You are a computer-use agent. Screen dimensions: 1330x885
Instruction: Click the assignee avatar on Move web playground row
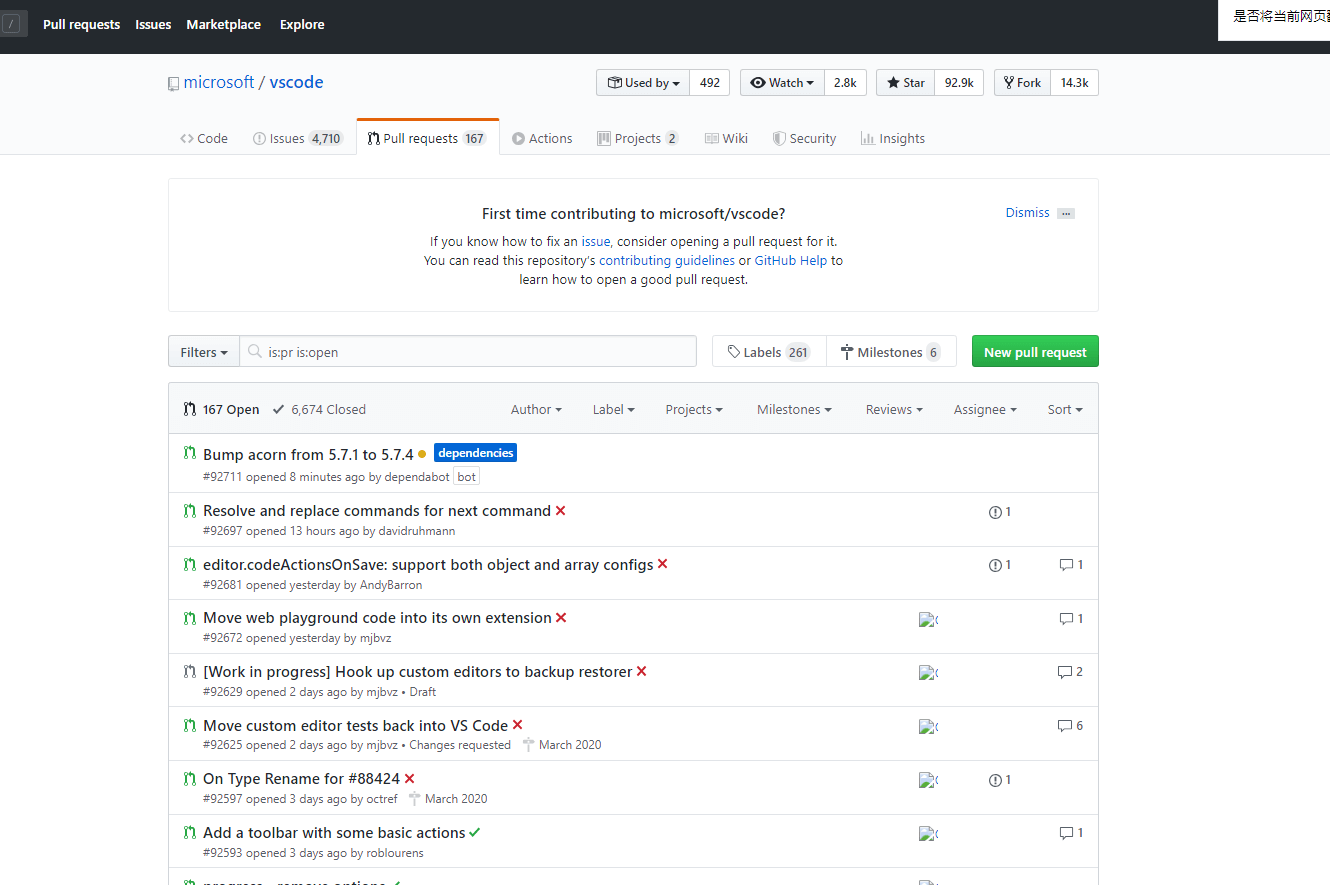(928, 620)
